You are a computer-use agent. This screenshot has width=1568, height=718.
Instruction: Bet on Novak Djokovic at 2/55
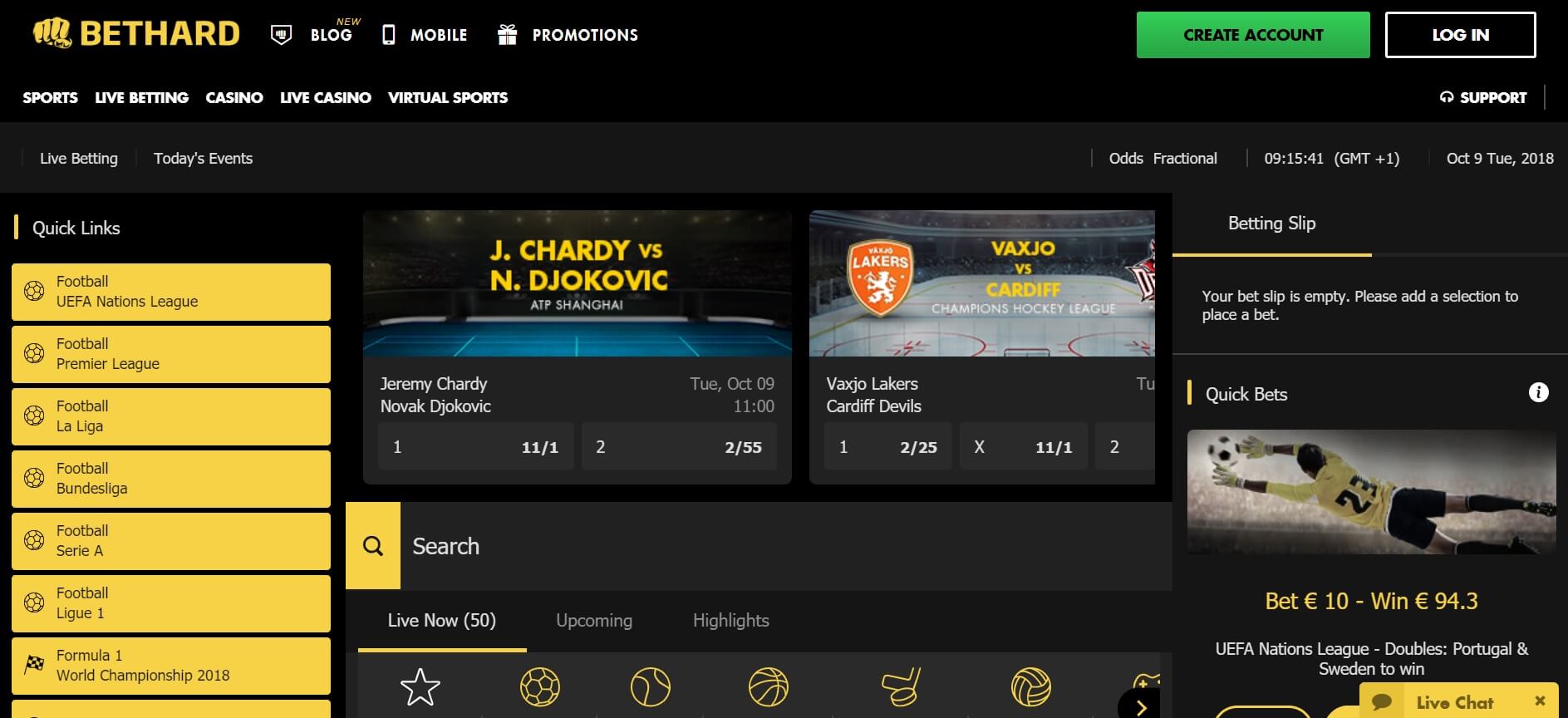tap(679, 447)
